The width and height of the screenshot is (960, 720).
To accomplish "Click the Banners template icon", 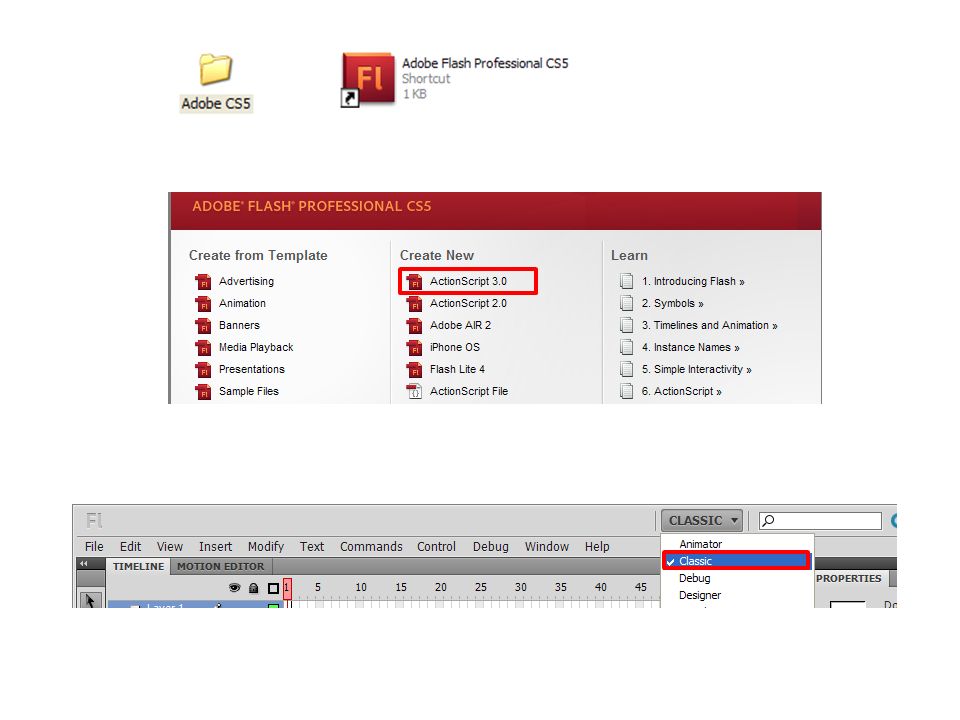I will [x=203, y=326].
